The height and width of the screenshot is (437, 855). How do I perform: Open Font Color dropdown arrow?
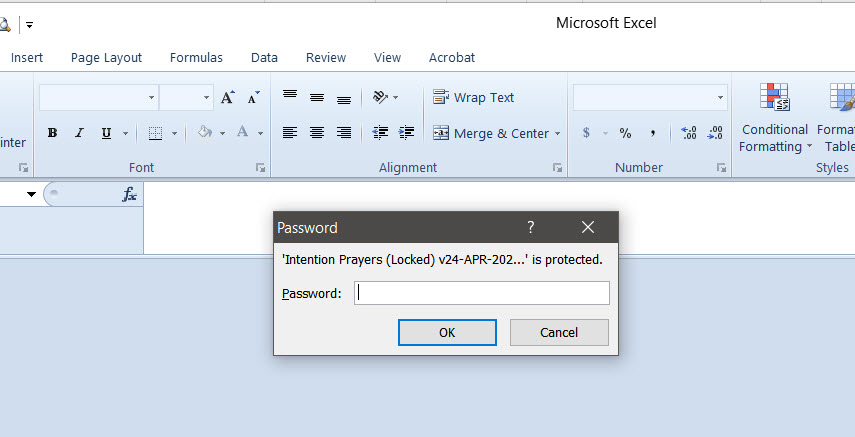pos(261,133)
